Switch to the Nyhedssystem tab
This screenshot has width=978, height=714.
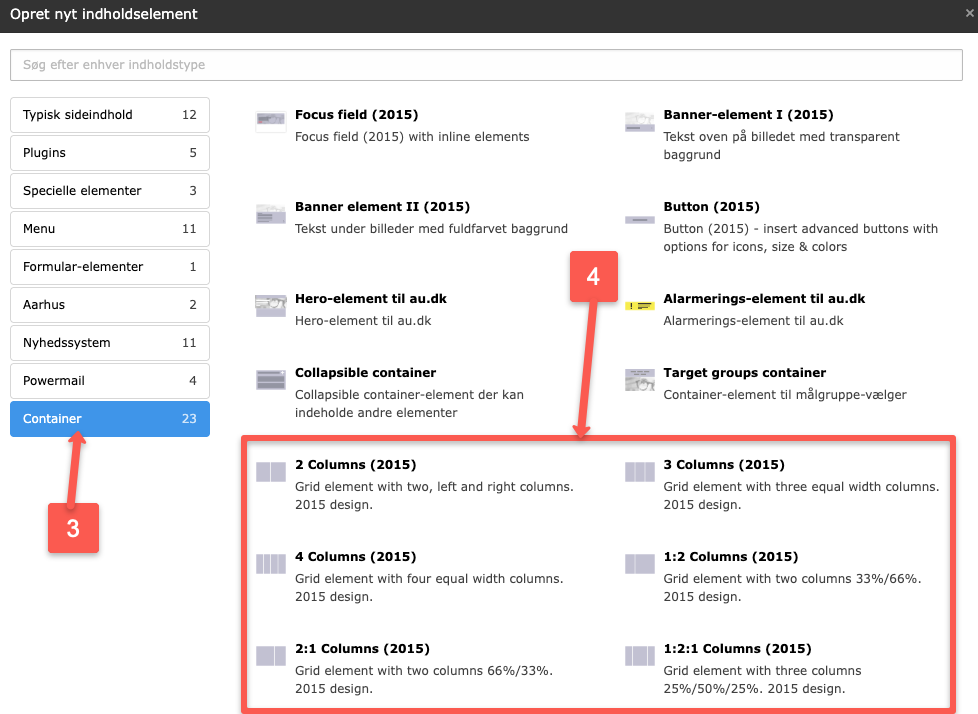pyautogui.click(x=110, y=343)
